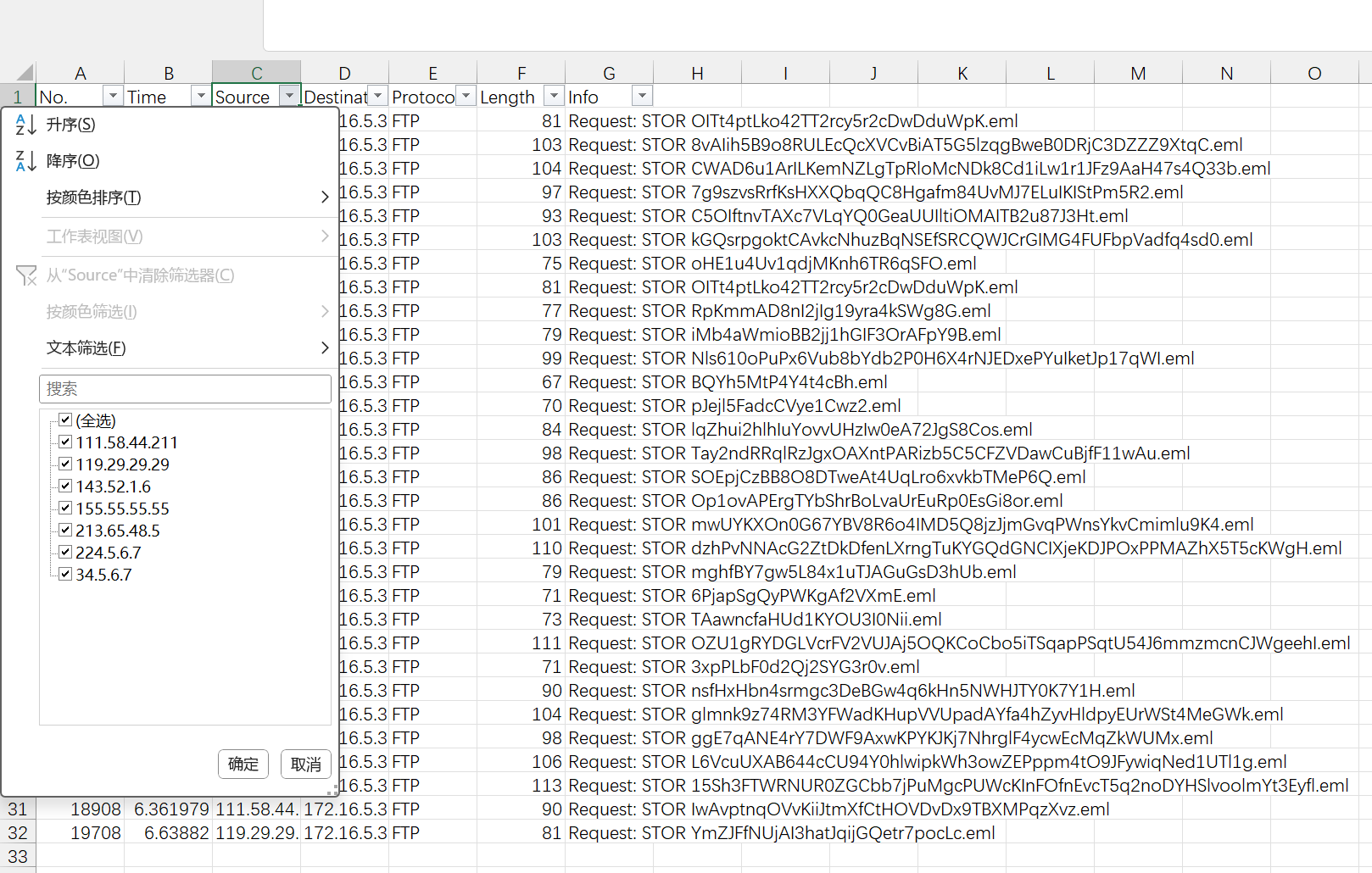Click the 搜索 search field in filter menu
The width and height of the screenshot is (1372, 873).
click(x=185, y=389)
